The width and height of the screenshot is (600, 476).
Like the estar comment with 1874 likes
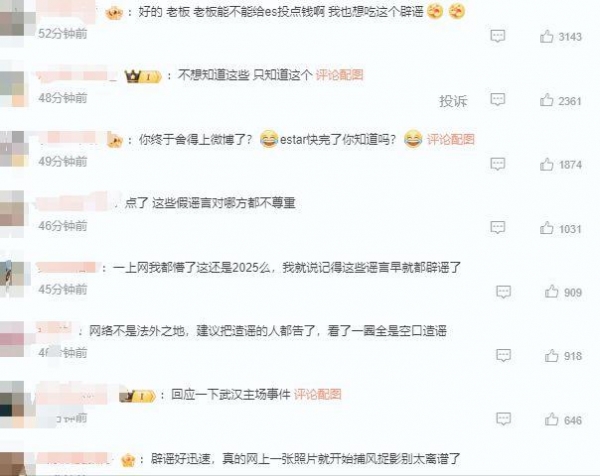click(x=546, y=165)
